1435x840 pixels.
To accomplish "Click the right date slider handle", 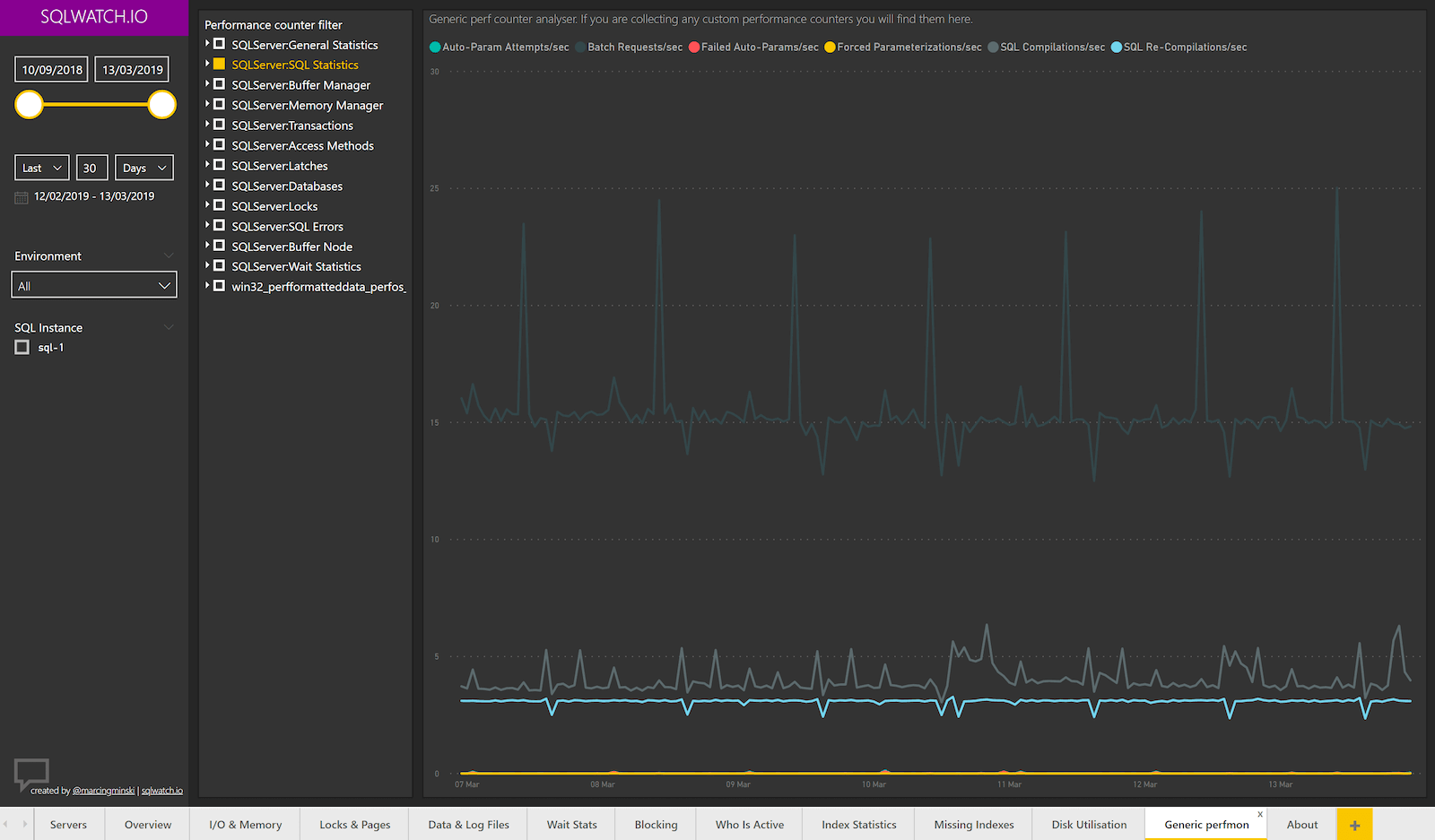I will click(x=161, y=105).
